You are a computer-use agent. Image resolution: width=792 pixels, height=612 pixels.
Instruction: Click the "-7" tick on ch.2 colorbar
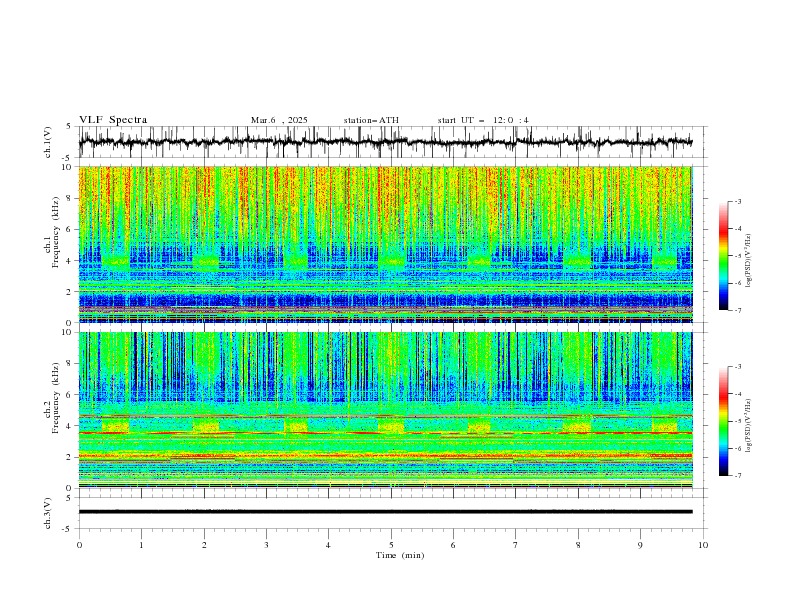point(738,476)
